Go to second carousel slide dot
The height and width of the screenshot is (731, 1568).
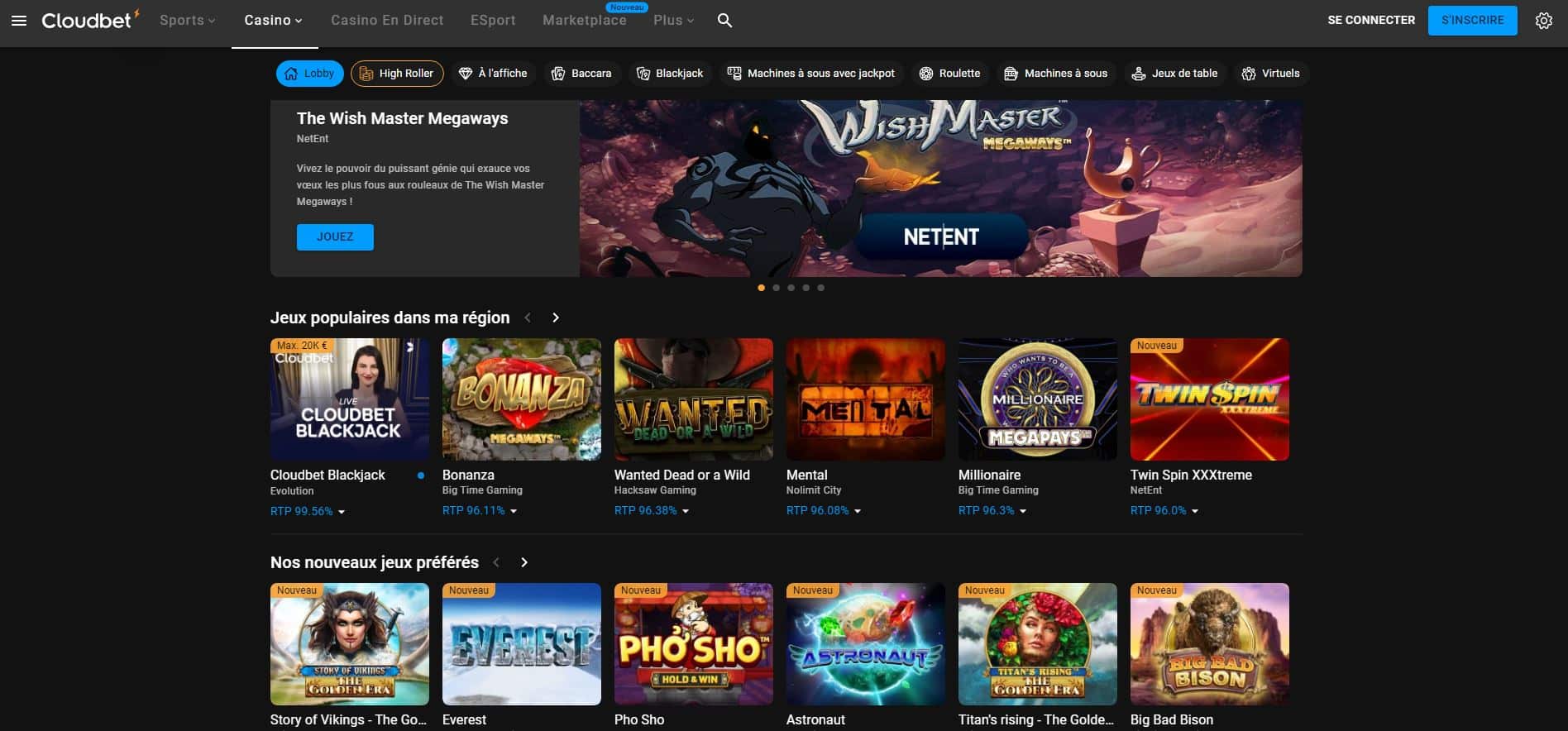(777, 288)
